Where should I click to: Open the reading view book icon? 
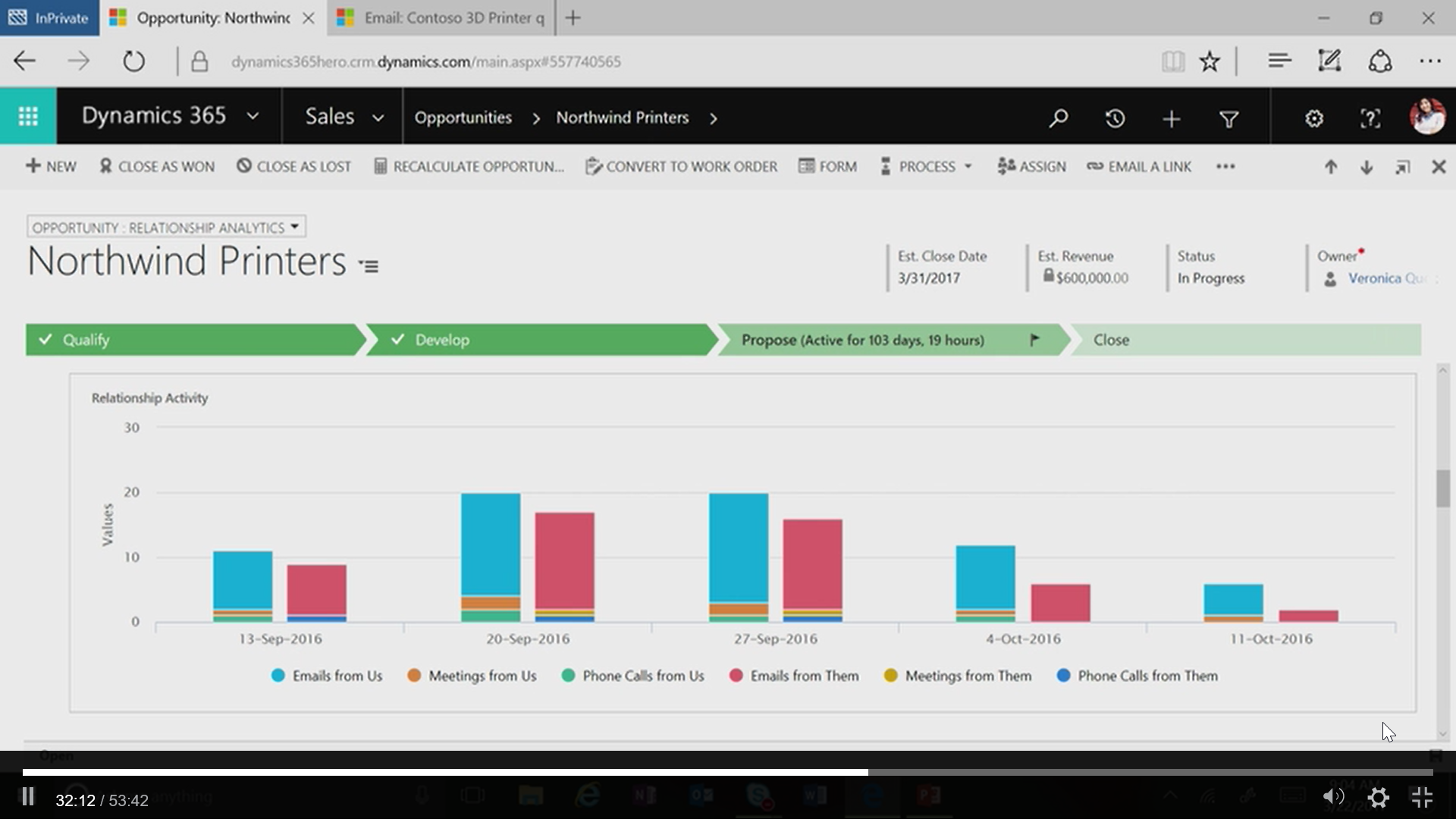click(1172, 61)
